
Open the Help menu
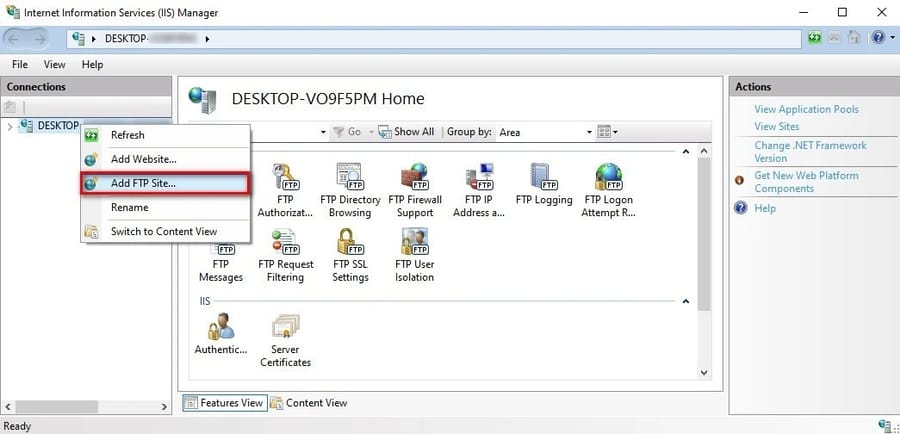click(x=92, y=64)
